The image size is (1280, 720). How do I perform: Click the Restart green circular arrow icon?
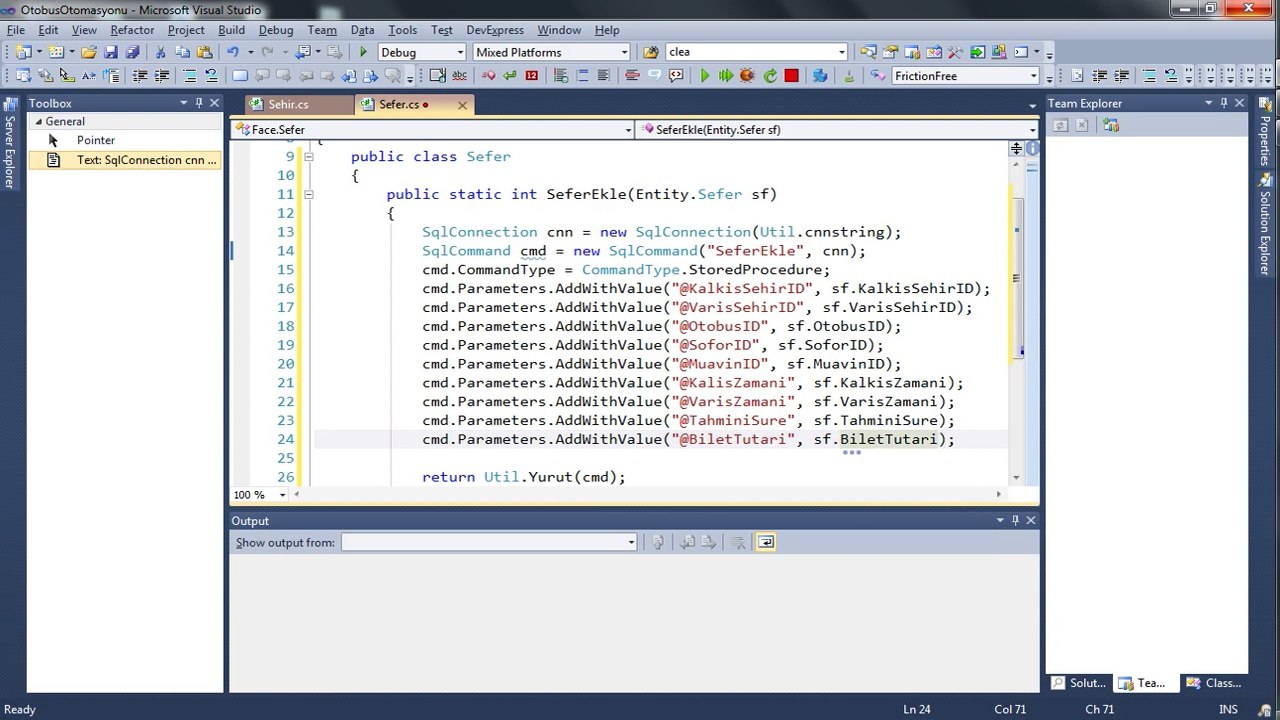[x=770, y=76]
